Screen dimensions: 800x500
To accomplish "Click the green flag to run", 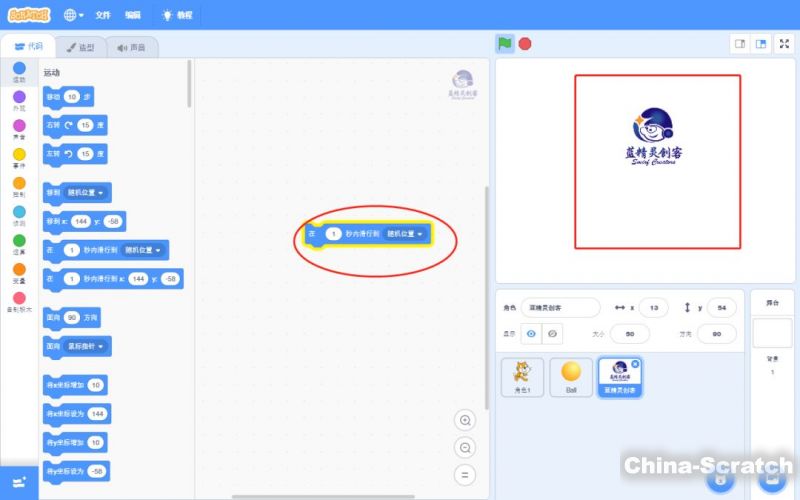I will click(506, 43).
